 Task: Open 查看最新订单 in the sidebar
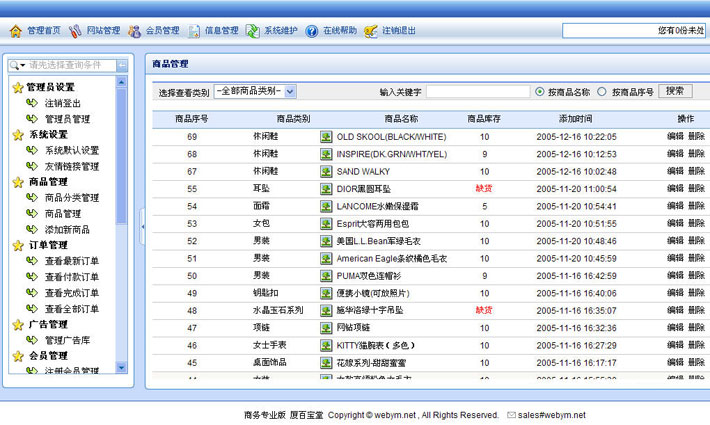pos(72,261)
